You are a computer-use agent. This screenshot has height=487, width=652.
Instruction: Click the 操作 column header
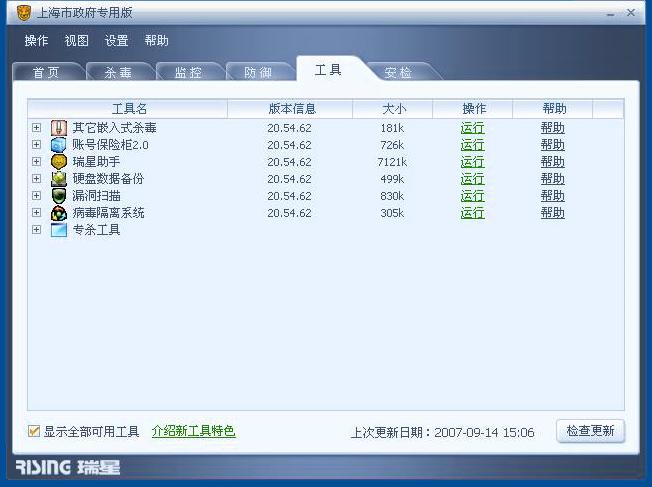pyautogui.click(x=473, y=109)
